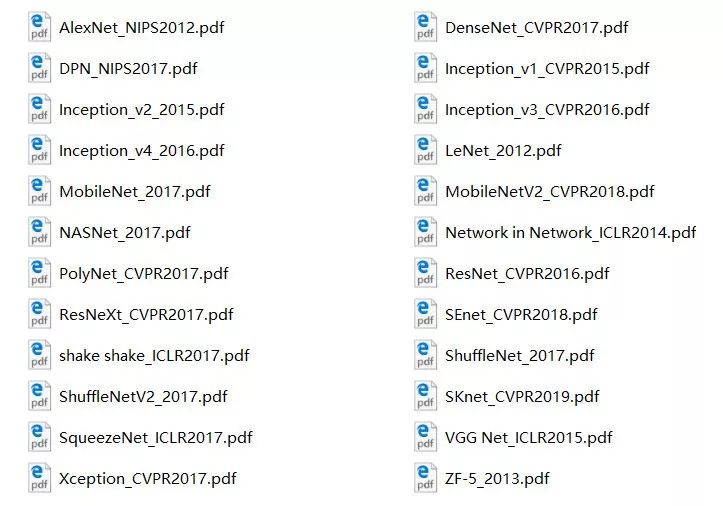Select the AlexNet_NIPS2012.pdf file icon
Screen dimensions: 723x506
(x=39, y=28)
